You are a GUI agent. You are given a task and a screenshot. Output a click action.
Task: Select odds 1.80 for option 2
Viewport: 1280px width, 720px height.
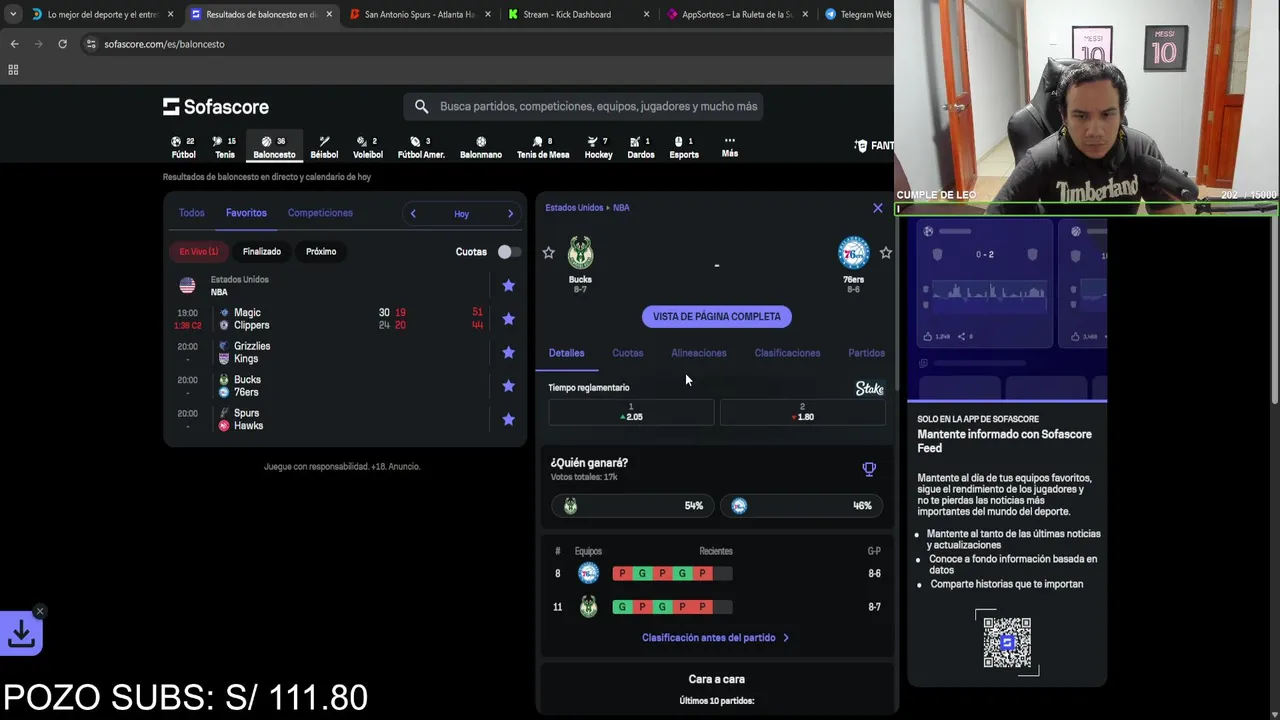pos(803,412)
